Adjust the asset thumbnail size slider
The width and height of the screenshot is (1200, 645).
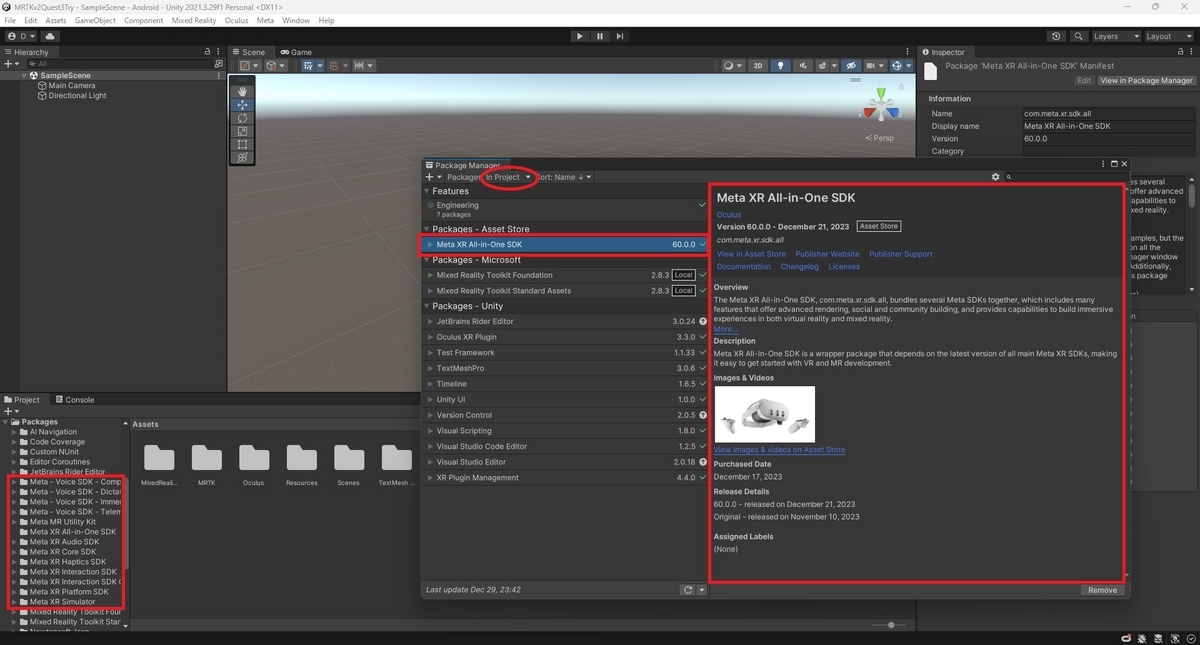pos(890,624)
